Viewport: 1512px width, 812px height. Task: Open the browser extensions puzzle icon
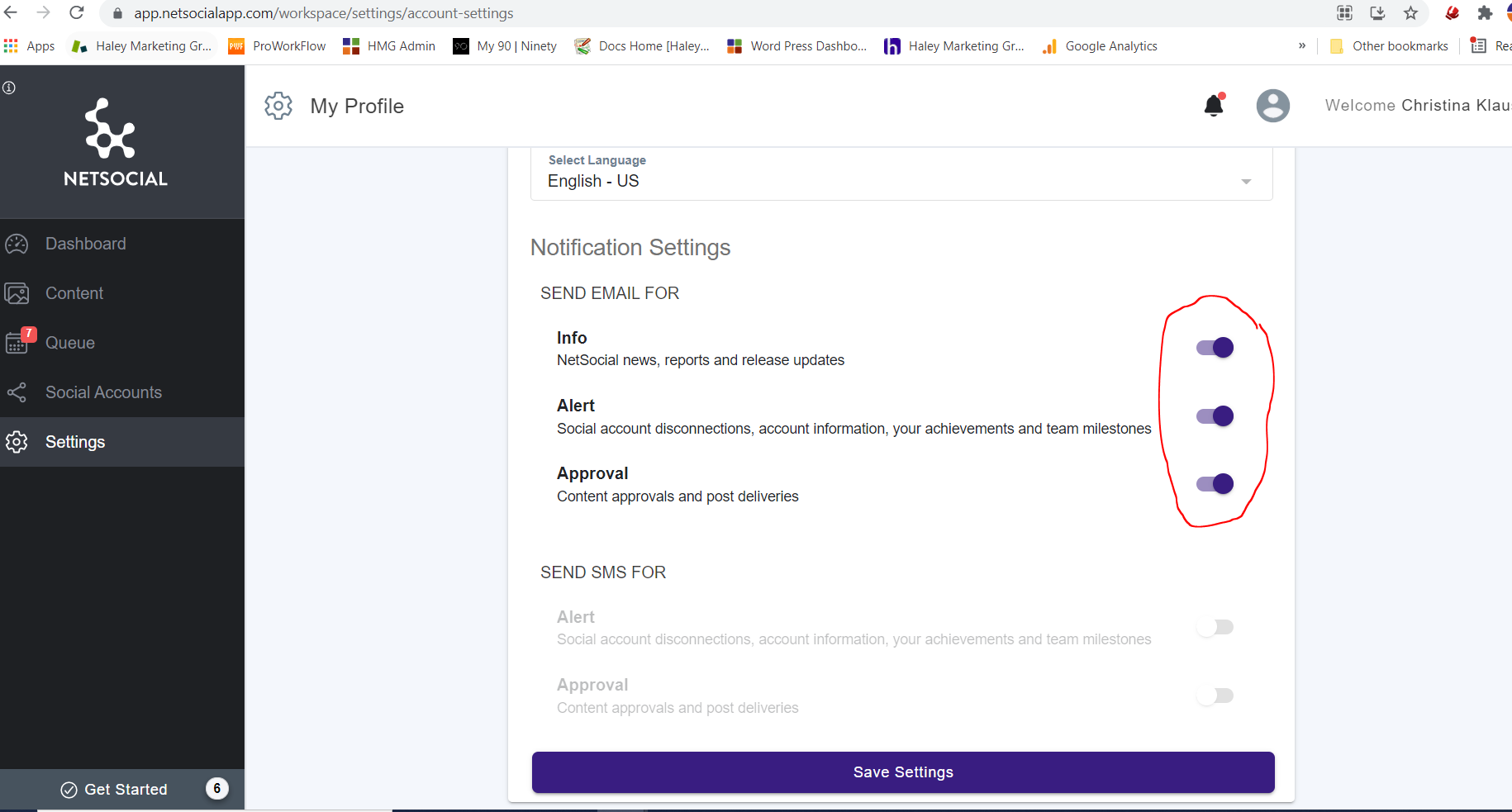[x=1485, y=13]
